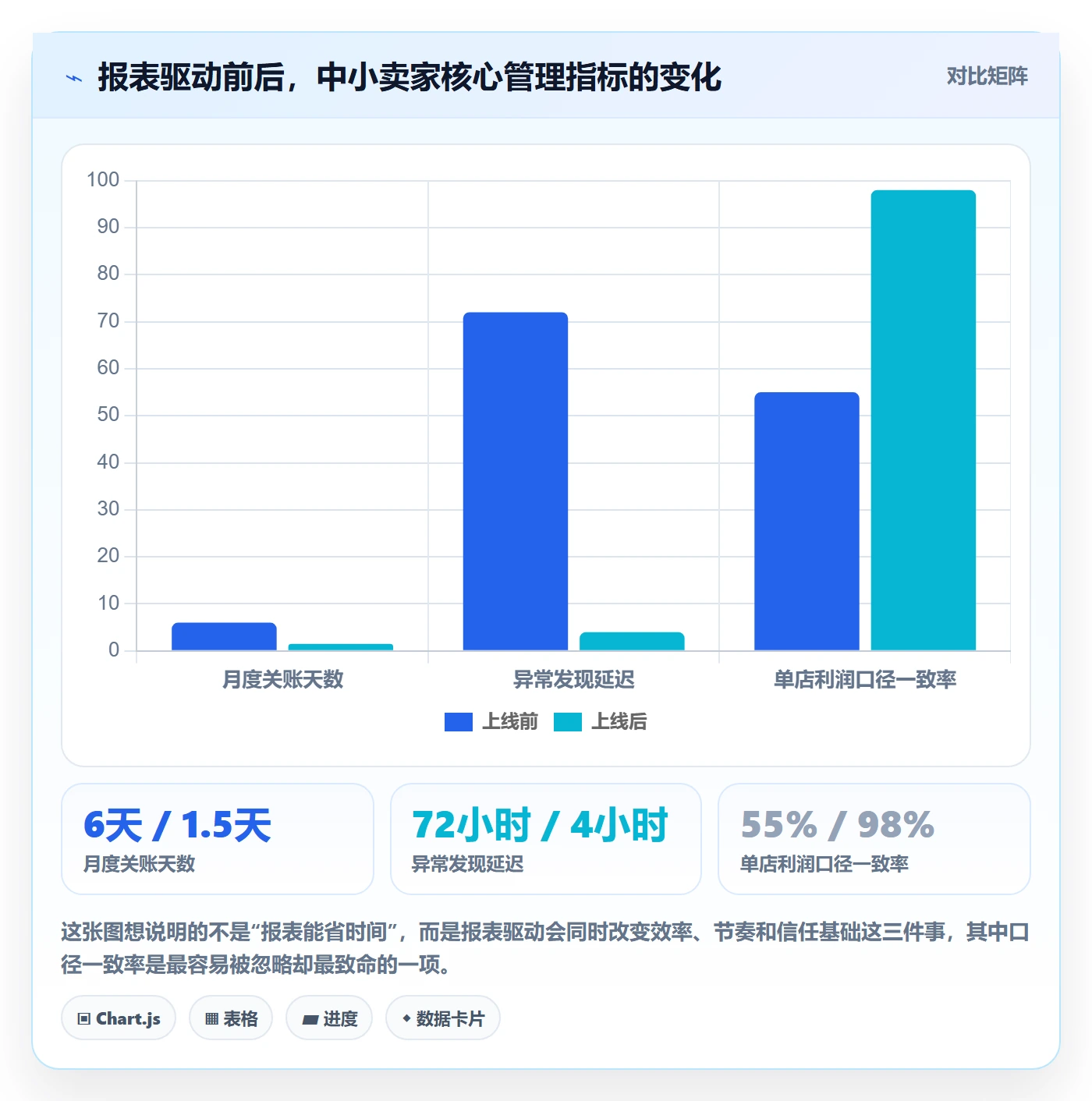Toggle the 上线后 legend entry
The image size is (1092, 1101).
coord(601,721)
